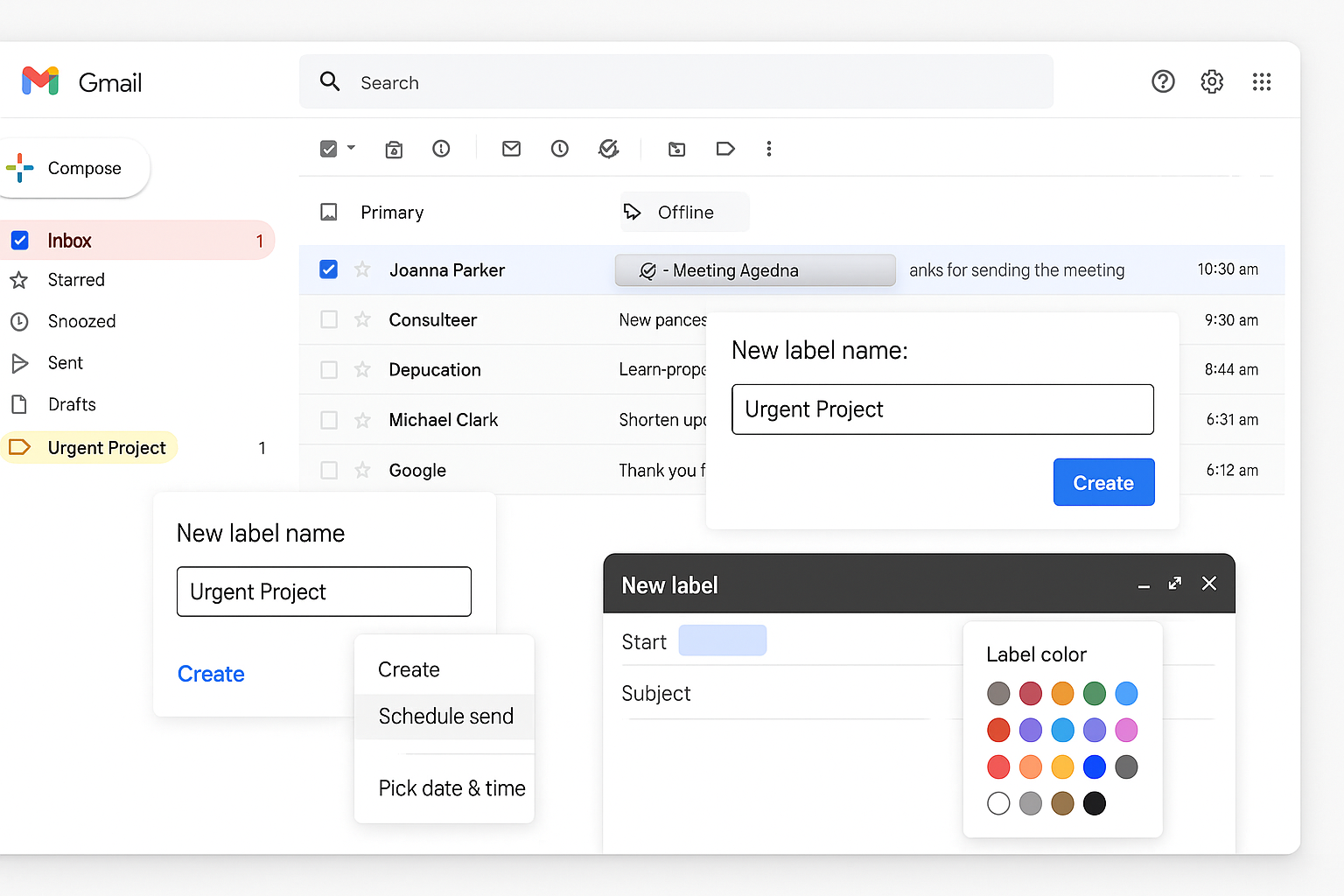Click the Gmail logo
The height and width of the screenshot is (896, 1344).
[40, 81]
